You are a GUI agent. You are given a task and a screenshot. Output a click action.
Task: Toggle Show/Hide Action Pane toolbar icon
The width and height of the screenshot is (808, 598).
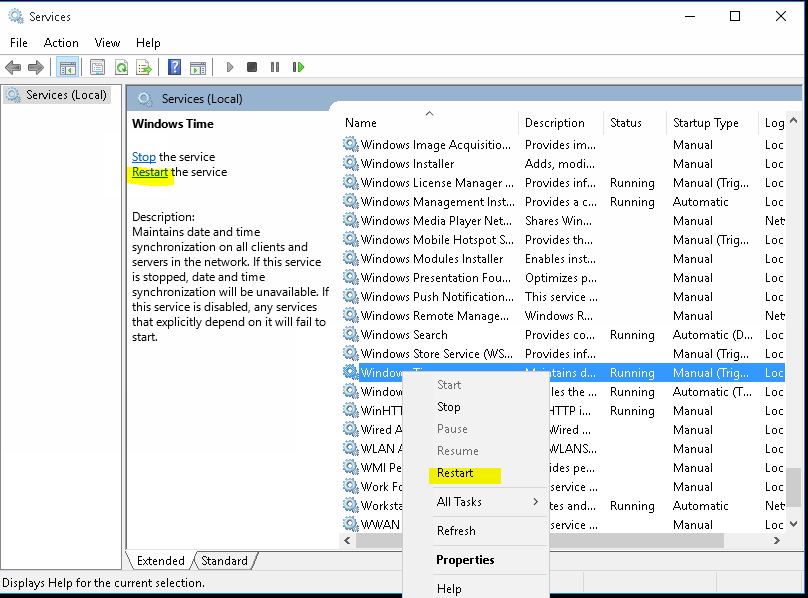click(x=198, y=67)
